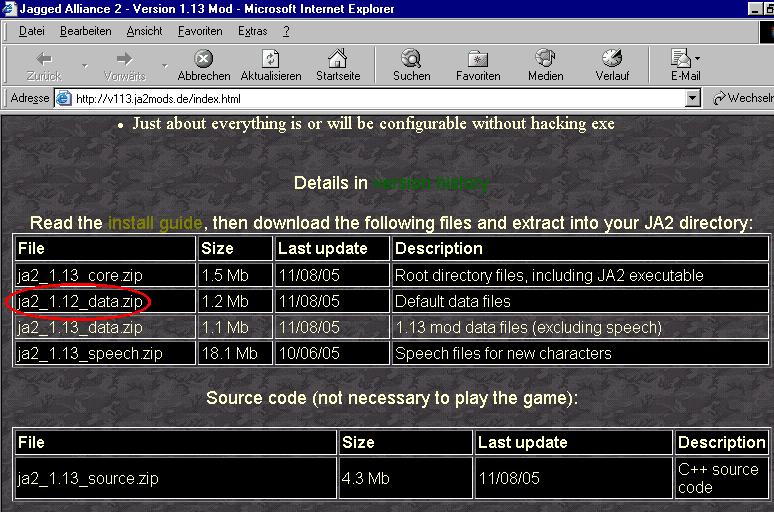Image resolution: width=774 pixels, height=512 pixels.
Task: Open the Medien toolbar icon
Action: pyautogui.click(x=545, y=59)
